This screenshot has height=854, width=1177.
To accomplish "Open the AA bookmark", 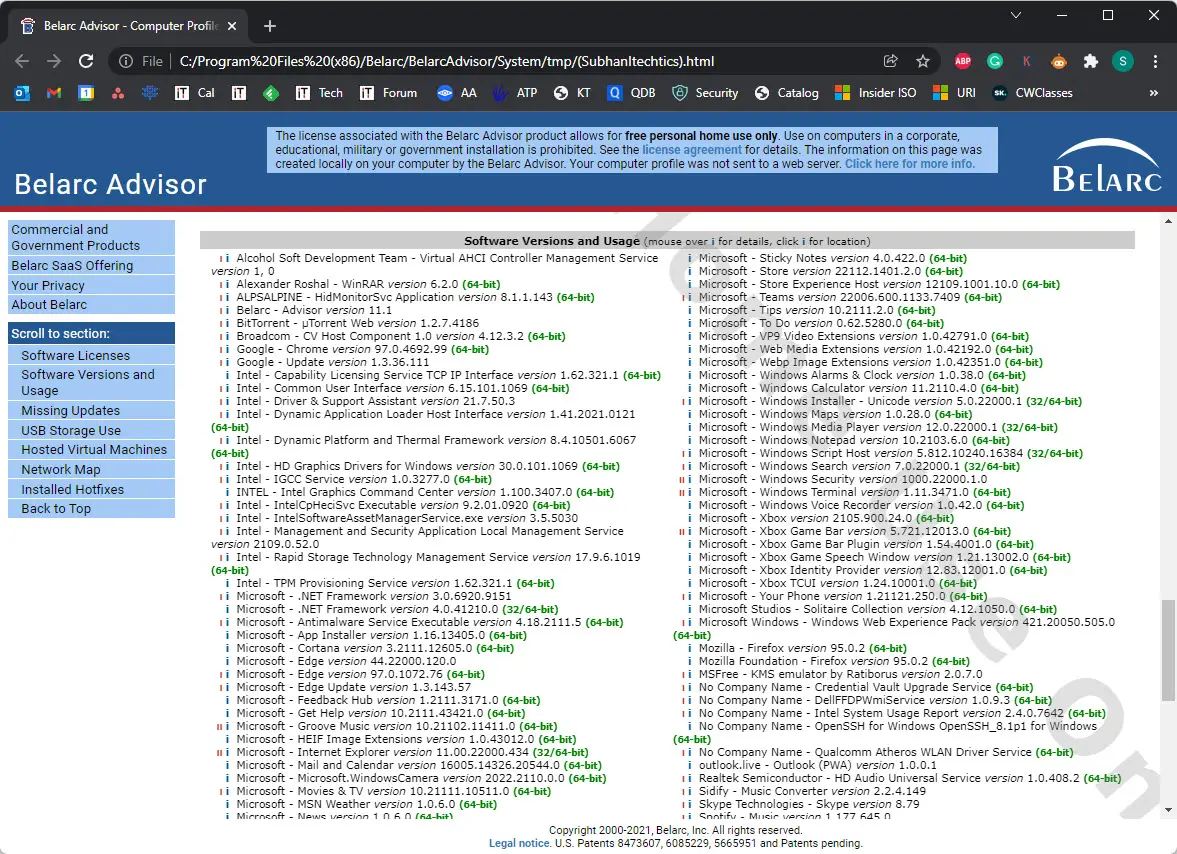I will point(457,93).
